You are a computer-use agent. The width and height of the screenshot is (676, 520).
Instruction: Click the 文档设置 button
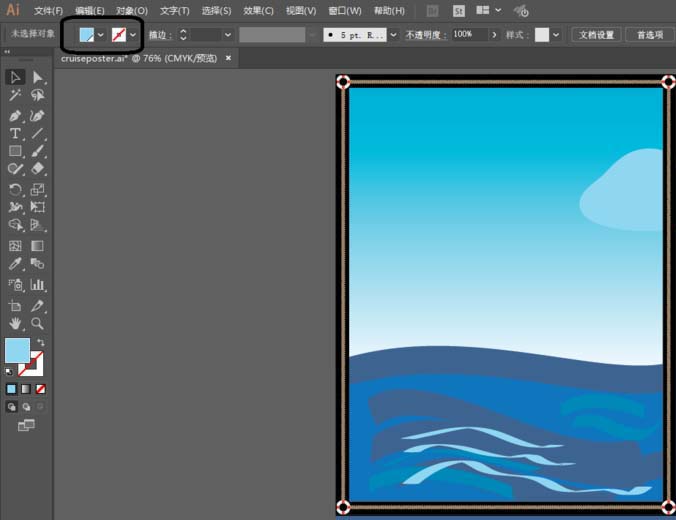(597, 34)
